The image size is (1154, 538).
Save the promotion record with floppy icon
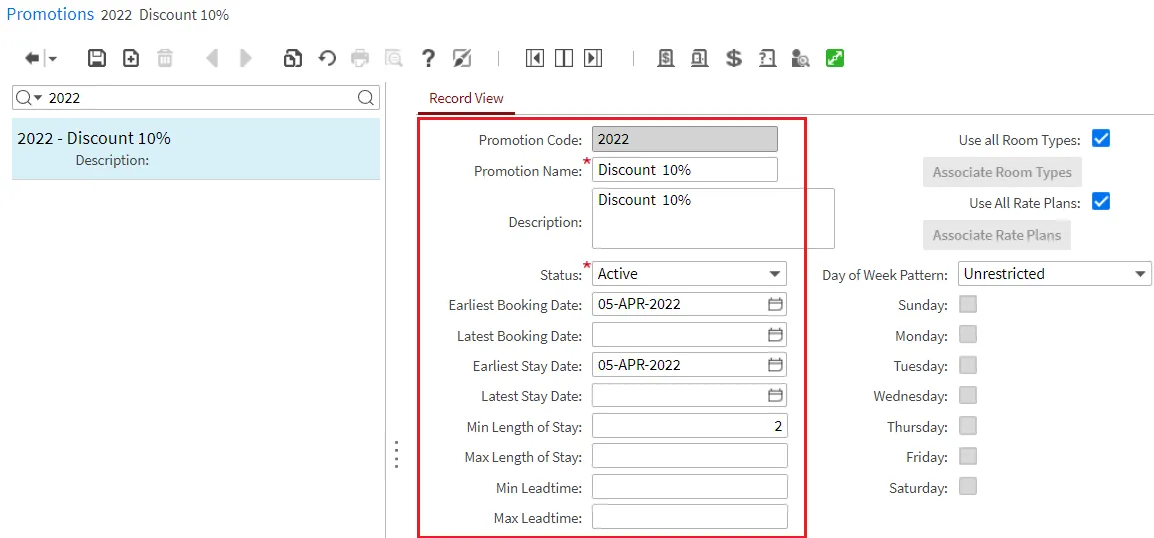[96, 58]
